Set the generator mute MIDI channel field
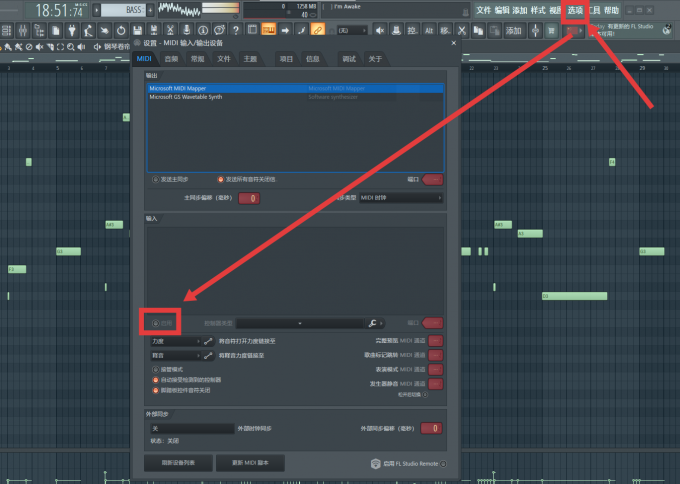Screen dimensions: 680x484 [436, 384]
